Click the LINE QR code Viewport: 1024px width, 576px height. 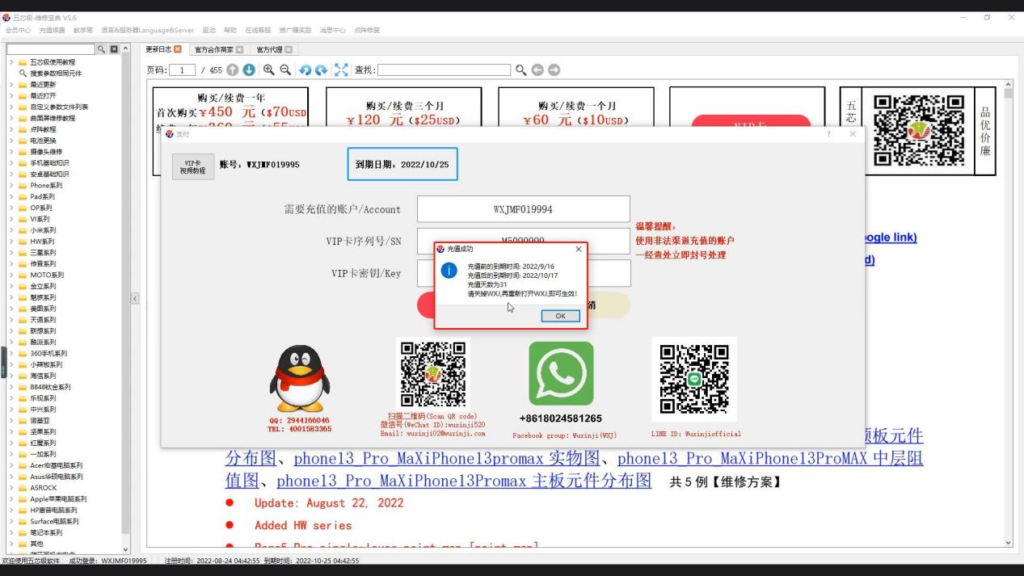point(694,379)
